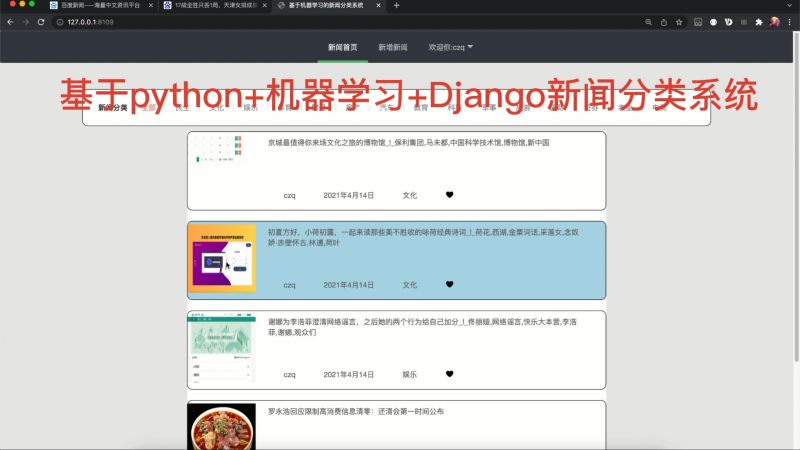Focus the address bar showing 127.0.0.1:8109

point(347,22)
